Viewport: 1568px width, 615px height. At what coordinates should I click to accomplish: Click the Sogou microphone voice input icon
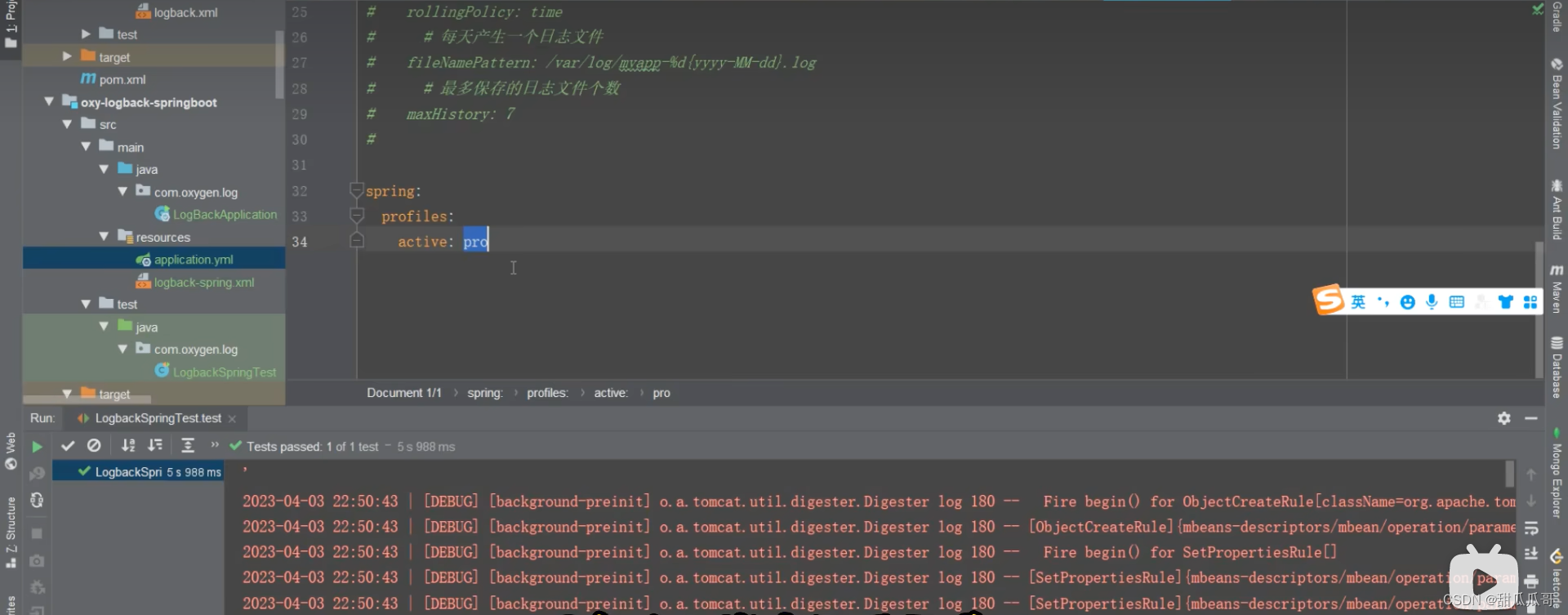tap(1432, 302)
